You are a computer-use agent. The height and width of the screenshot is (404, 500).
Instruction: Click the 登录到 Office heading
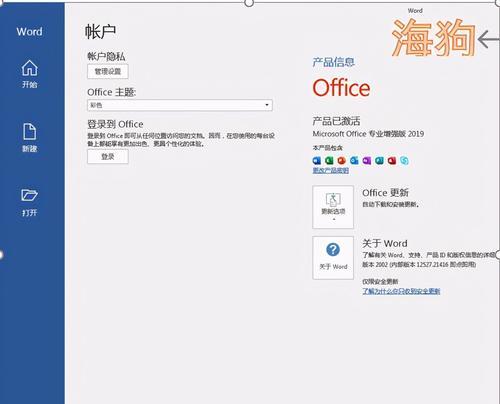(115, 124)
